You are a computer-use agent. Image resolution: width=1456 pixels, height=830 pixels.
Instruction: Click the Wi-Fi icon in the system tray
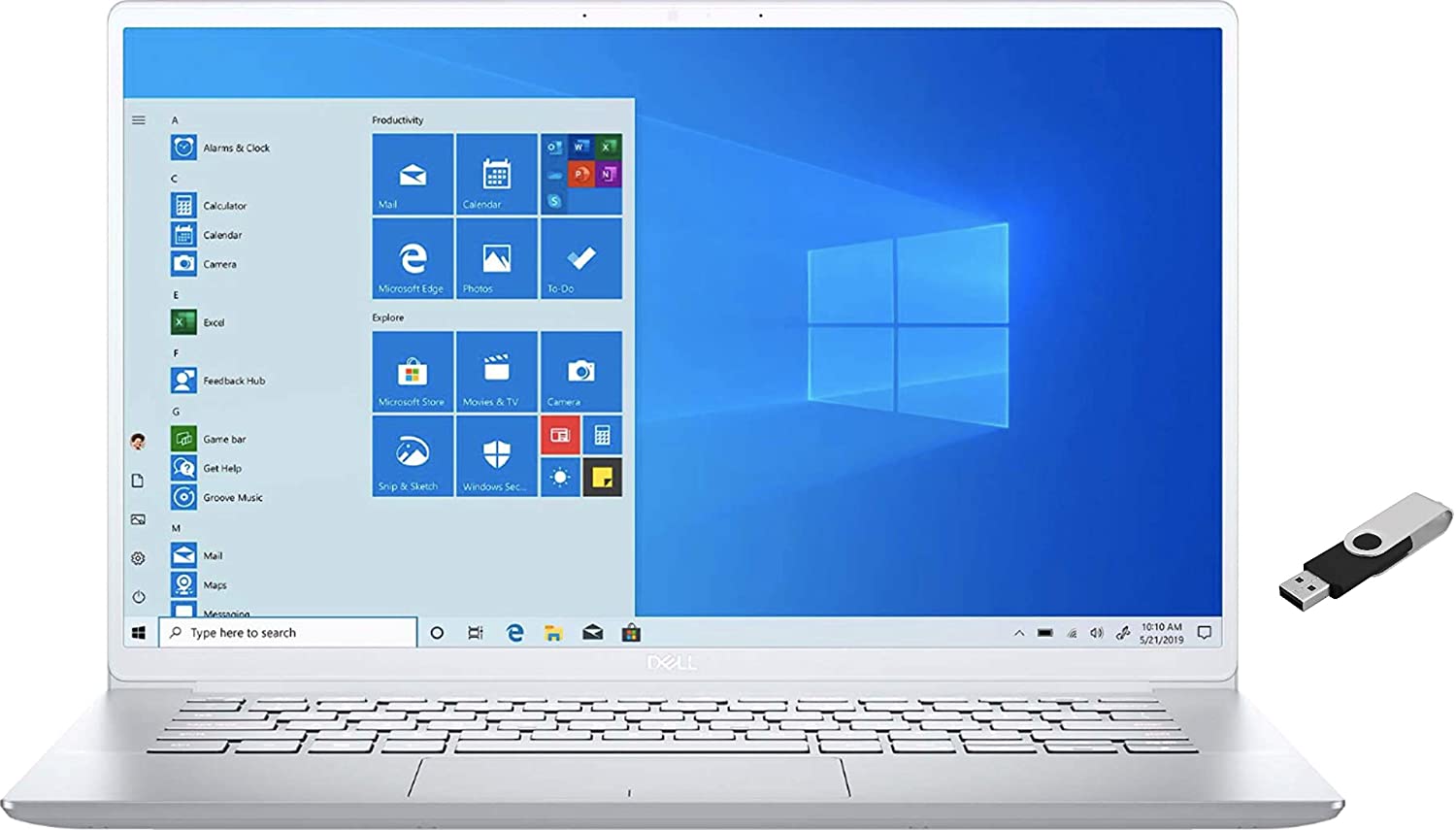[1071, 632]
